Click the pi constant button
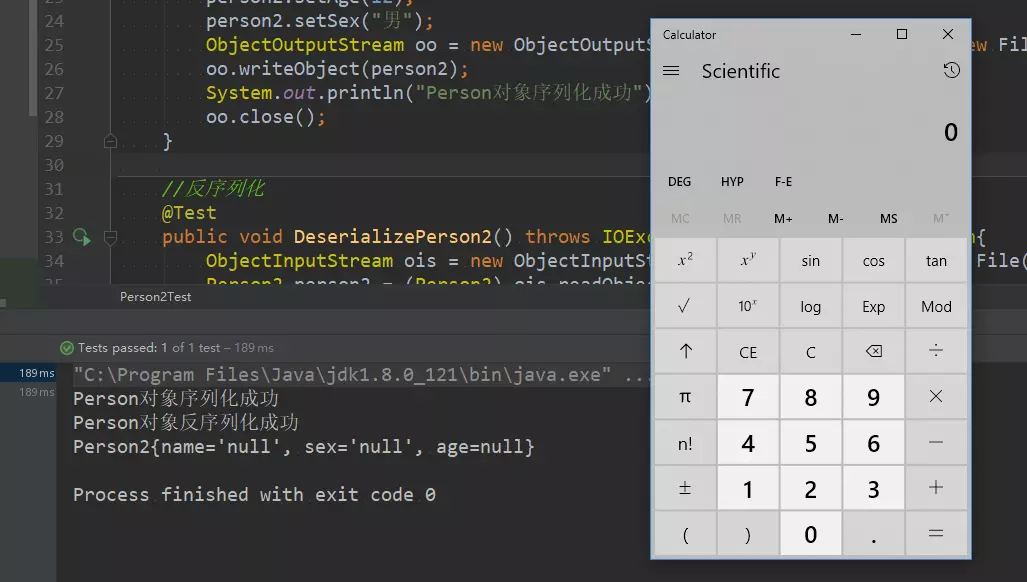 coord(685,397)
